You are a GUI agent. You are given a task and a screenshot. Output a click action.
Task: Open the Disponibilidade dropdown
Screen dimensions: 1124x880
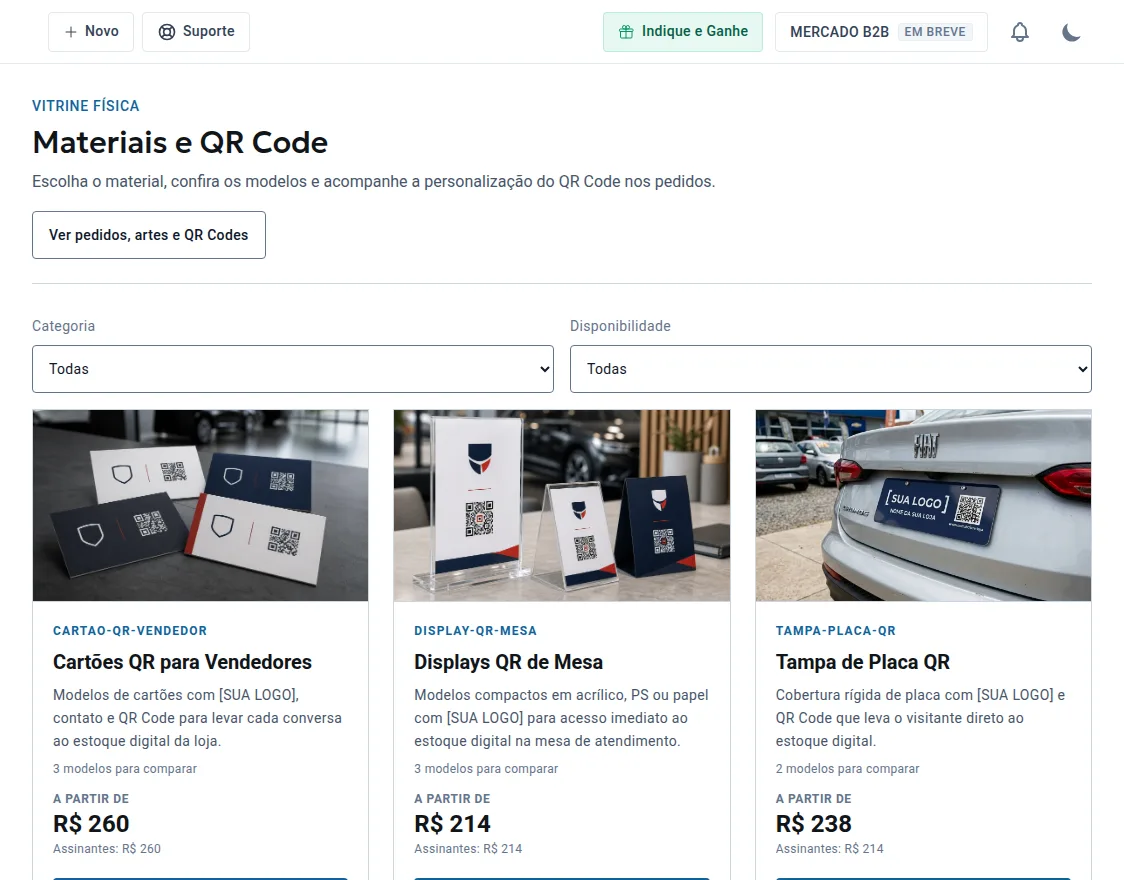pyautogui.click(x=830, y=369)
